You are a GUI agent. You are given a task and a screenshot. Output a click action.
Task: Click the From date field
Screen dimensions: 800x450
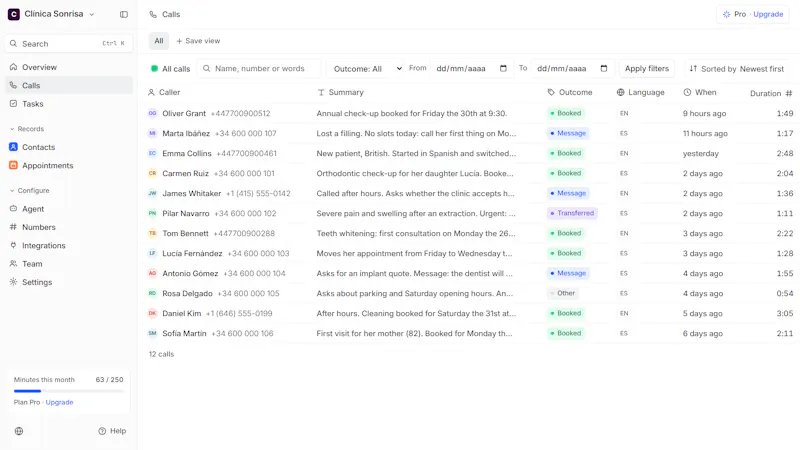pyautogui.click(x=471, y=68)
